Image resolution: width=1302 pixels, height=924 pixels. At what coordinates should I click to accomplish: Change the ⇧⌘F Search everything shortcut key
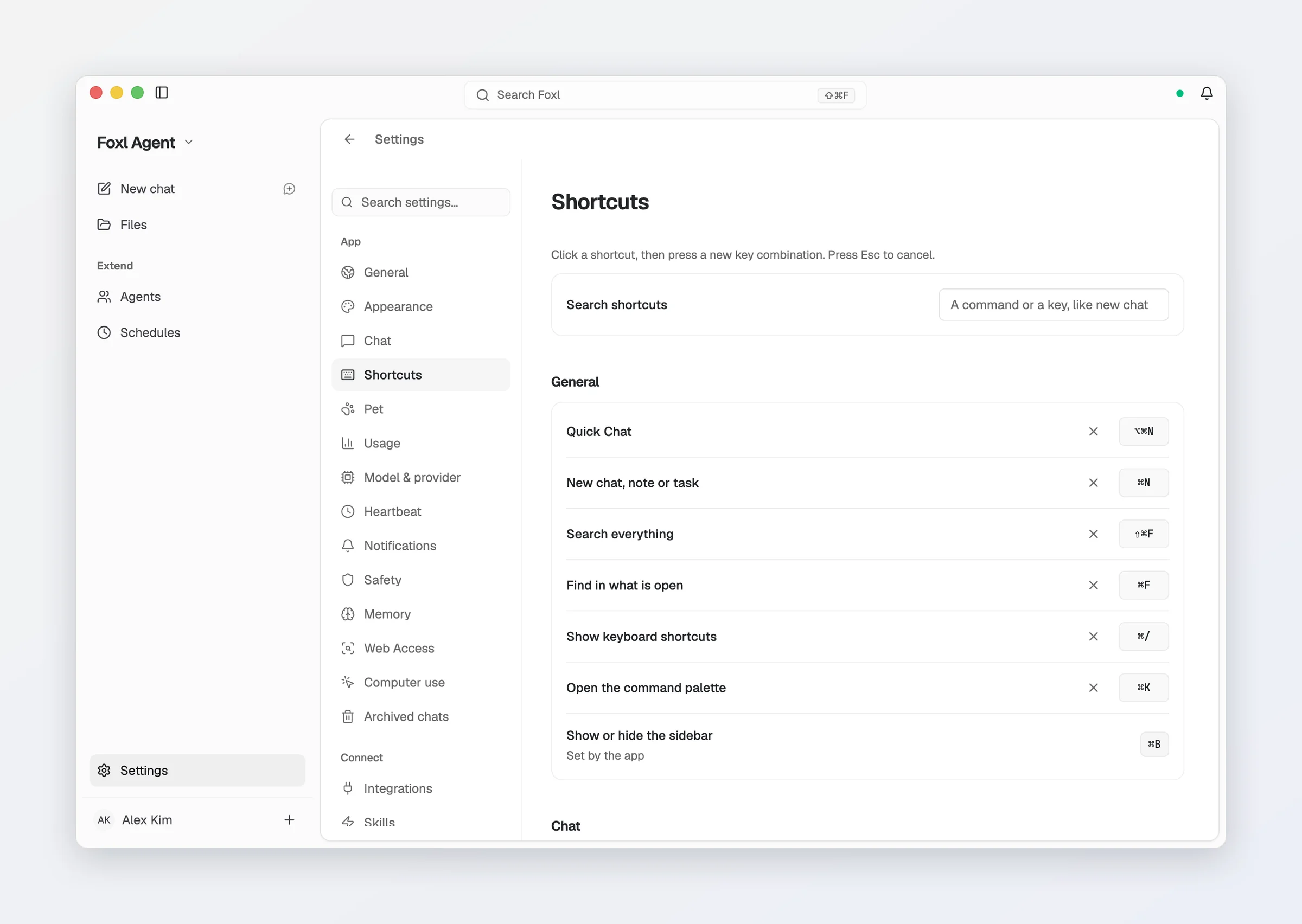[x=1143, y=534]
